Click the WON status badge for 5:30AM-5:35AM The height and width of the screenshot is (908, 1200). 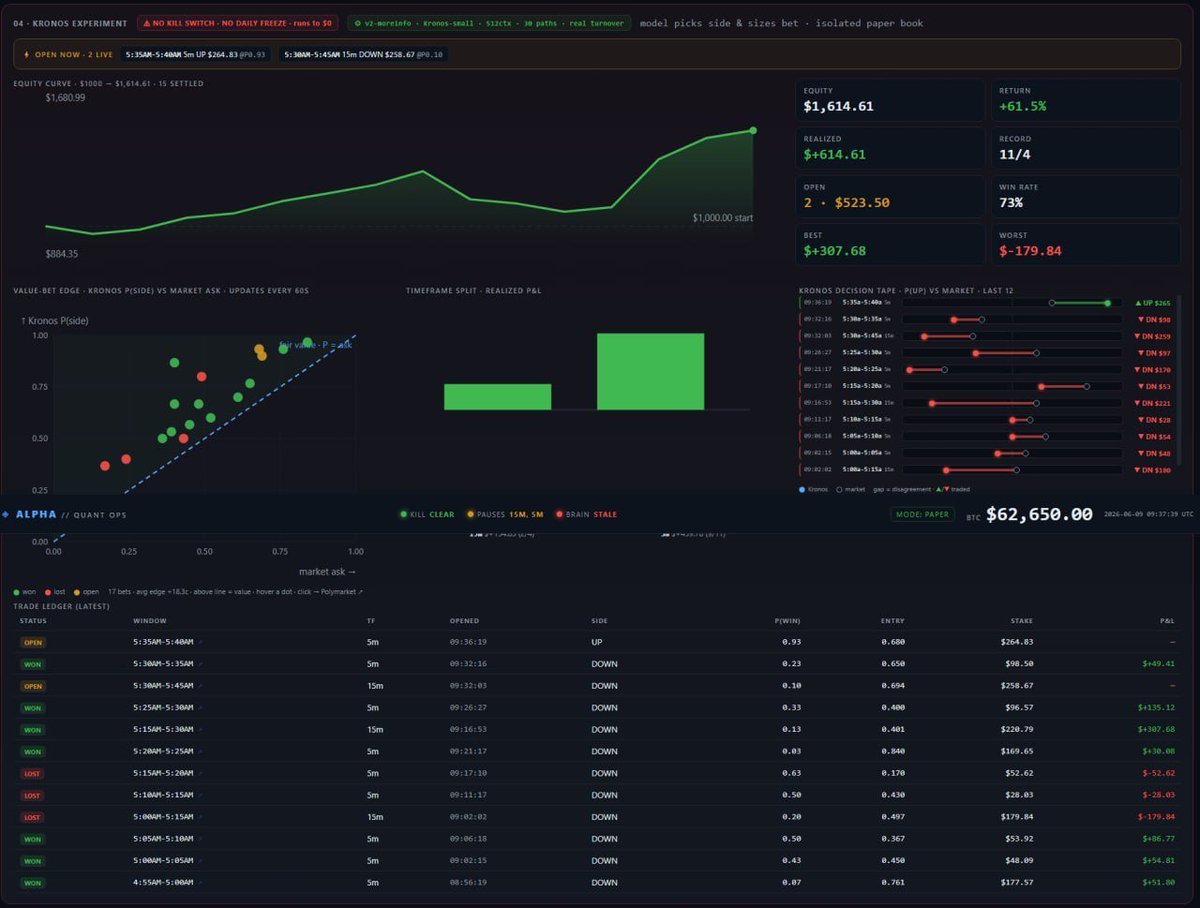33,664
